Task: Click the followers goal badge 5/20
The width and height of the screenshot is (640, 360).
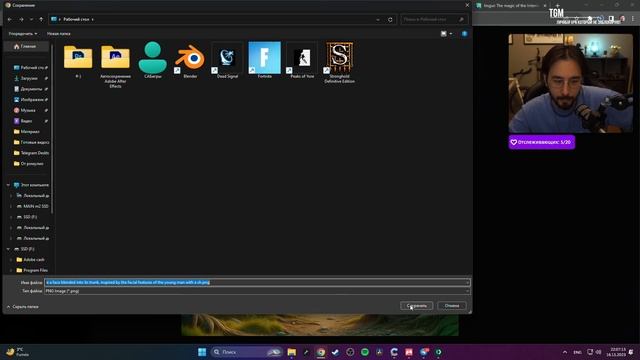Action: click(x=542, y=142)
